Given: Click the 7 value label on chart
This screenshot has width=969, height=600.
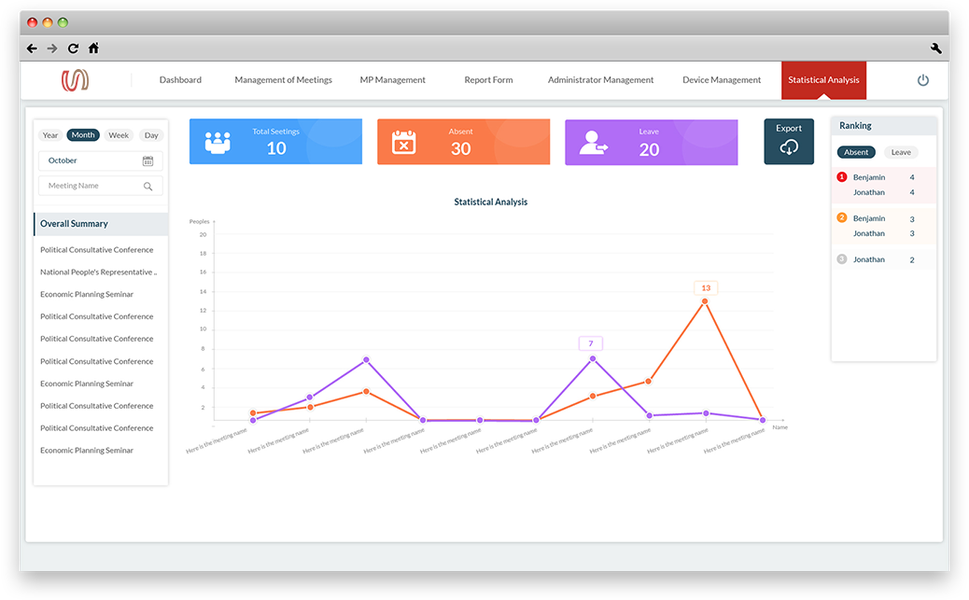Looking at the screenshot, I should click(591, 344).
